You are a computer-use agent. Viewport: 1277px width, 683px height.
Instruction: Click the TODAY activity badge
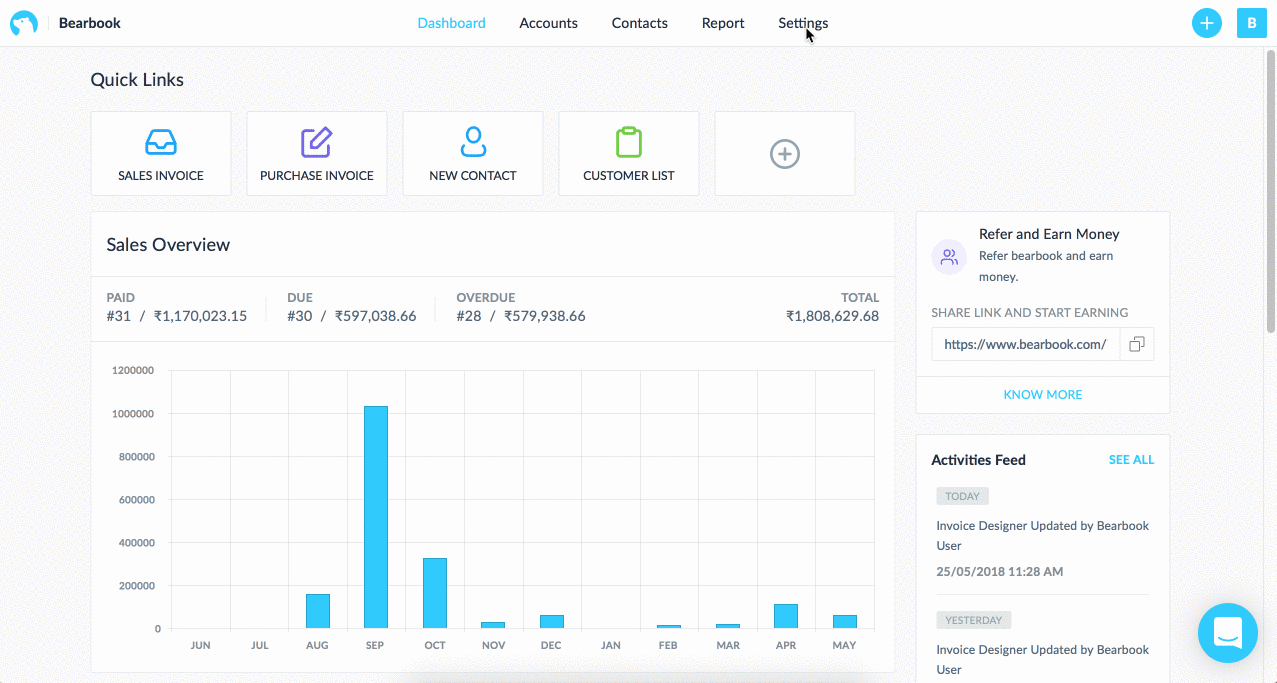tap(963, 496)
